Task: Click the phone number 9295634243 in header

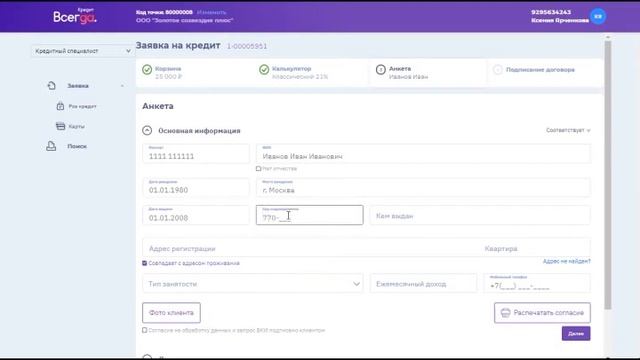Action: click(551, 12)
